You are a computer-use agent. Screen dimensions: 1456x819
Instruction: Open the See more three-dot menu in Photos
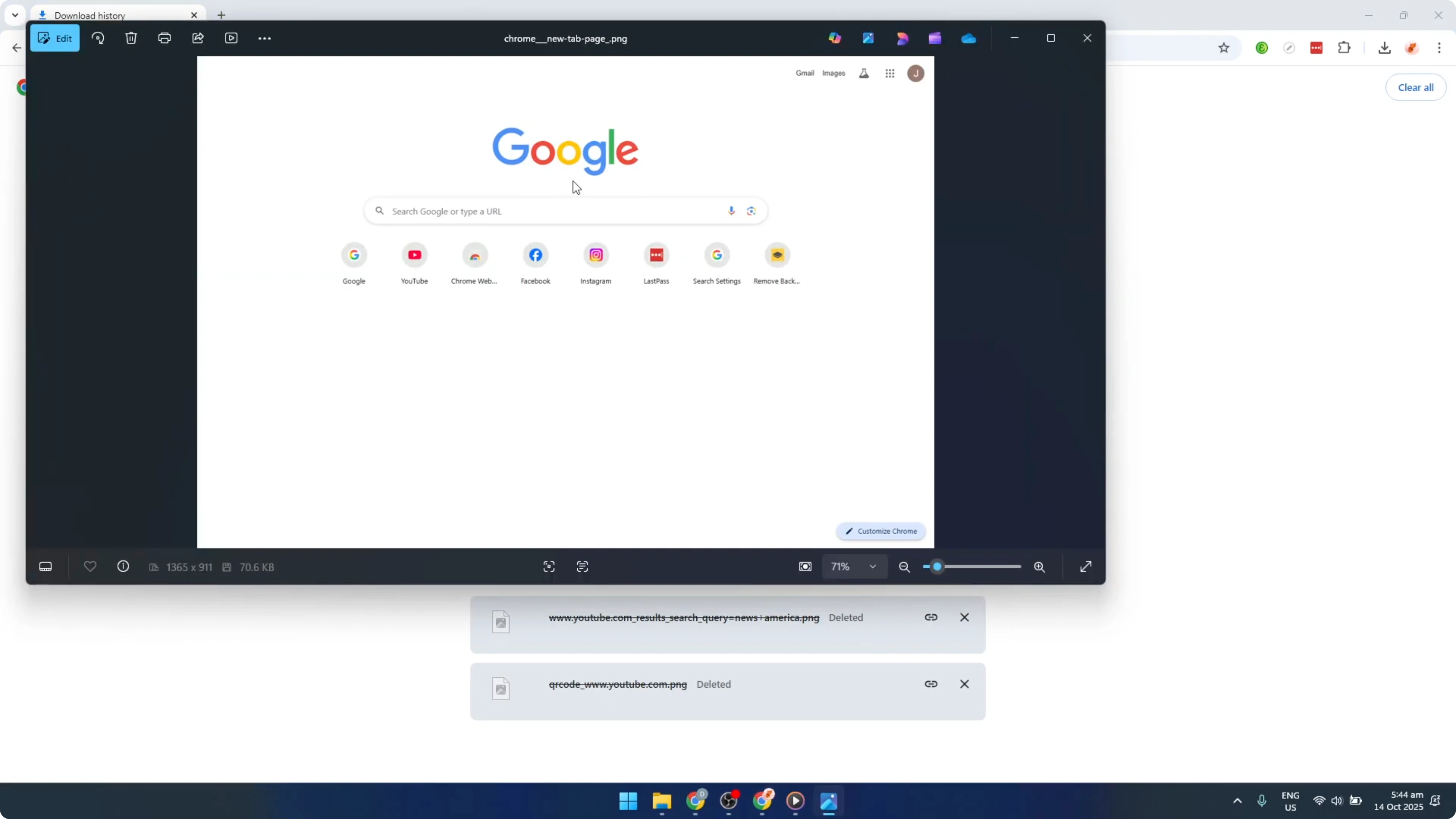pos(265,38)
